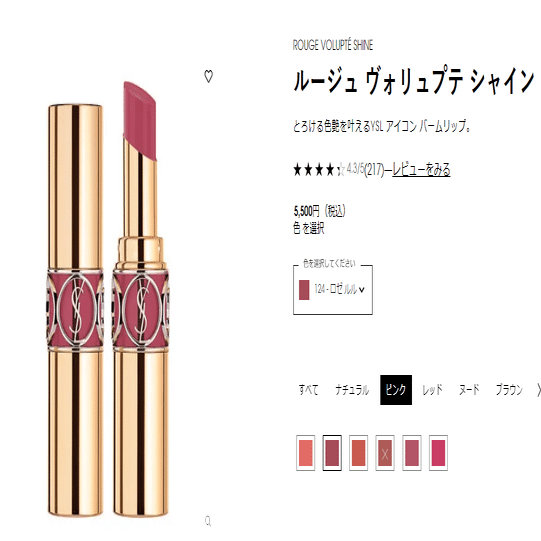Select the すべて color filter tab
The height and width of the screenshot is (541, 541).
308,390
